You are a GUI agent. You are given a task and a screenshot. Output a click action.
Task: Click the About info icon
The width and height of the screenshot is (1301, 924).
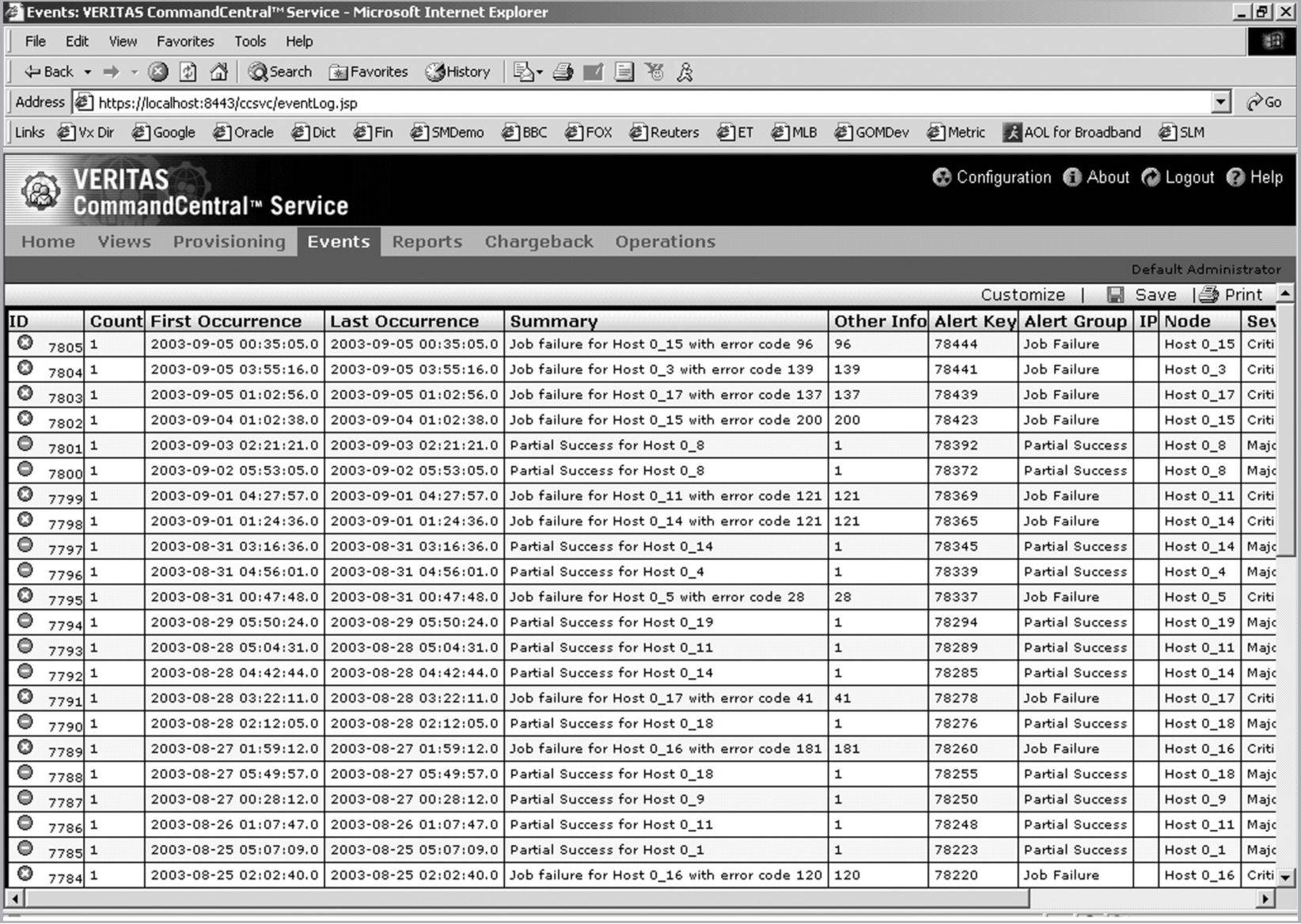1072,177
